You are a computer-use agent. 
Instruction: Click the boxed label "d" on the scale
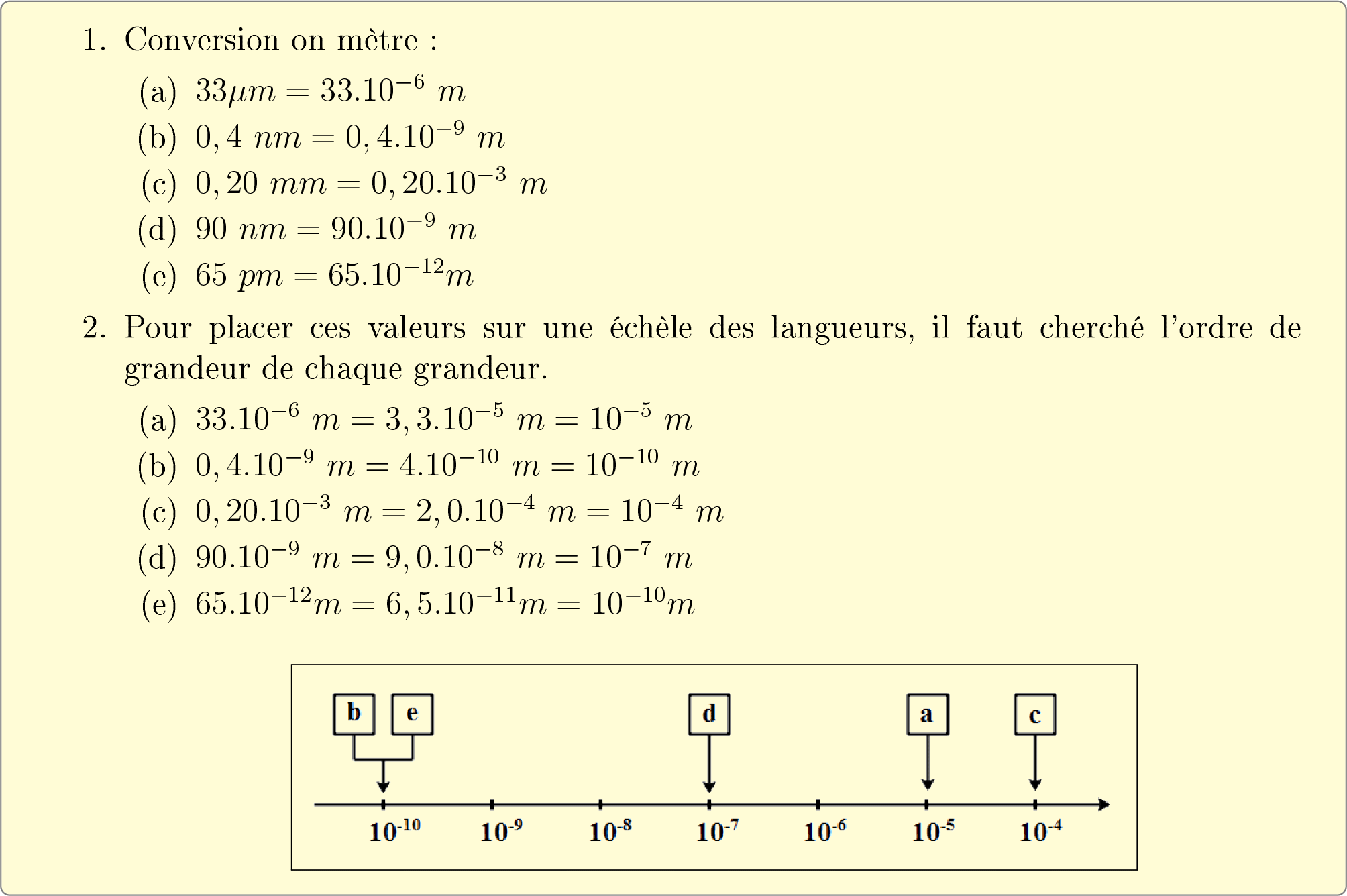click(709, 714)
